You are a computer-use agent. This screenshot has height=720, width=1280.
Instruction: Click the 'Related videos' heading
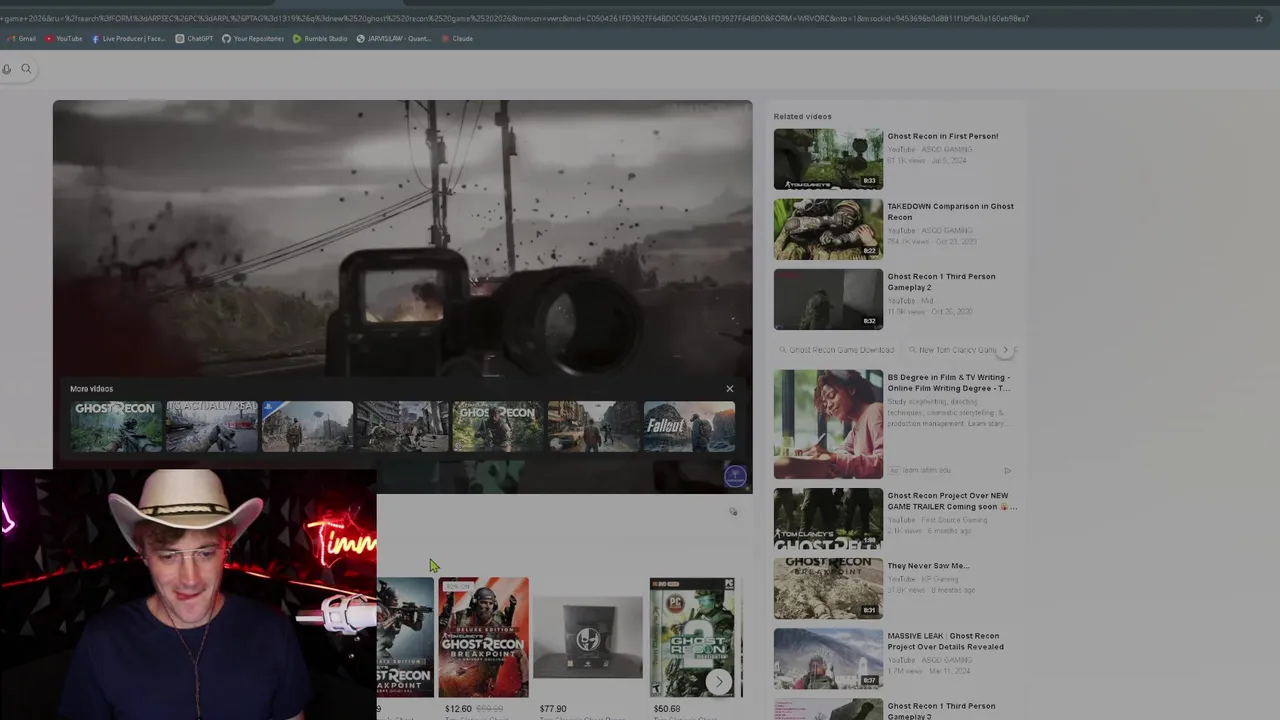(802, 117)
